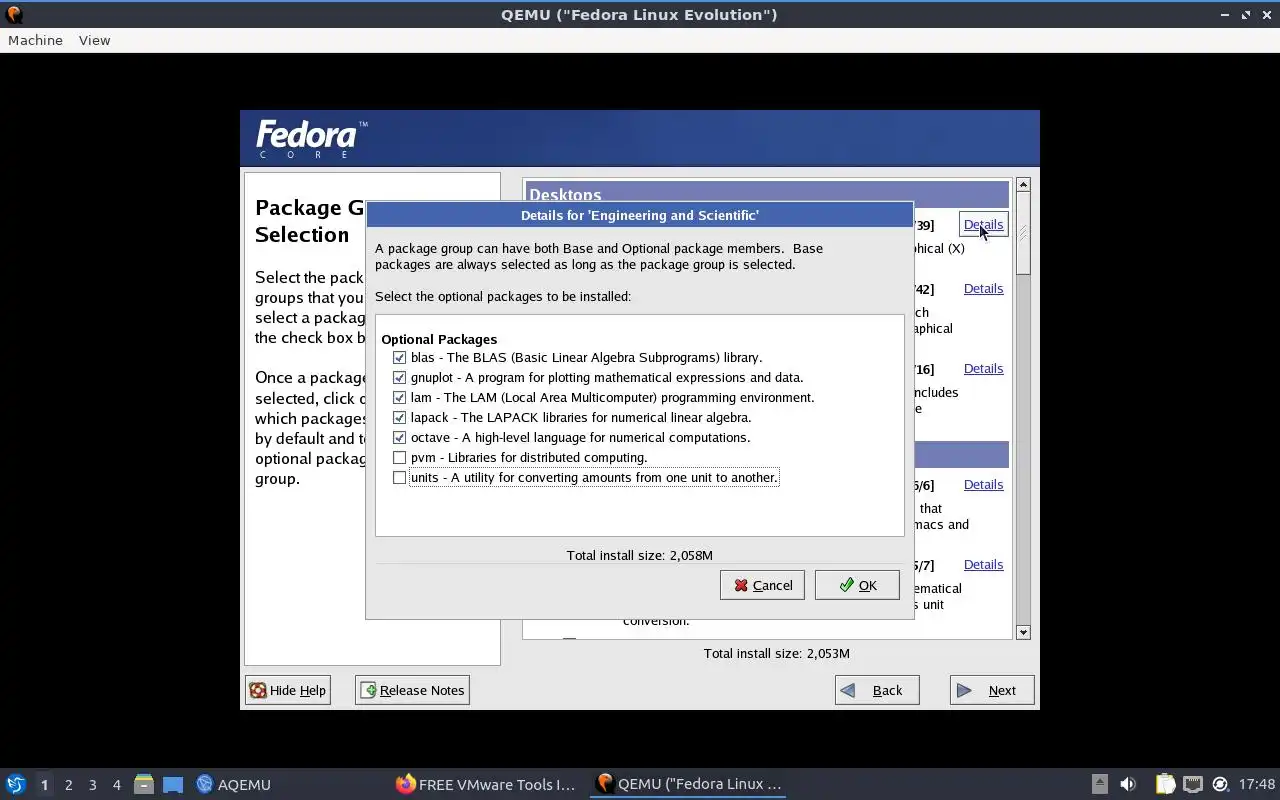The height and width of the screenshot is (800, 1280).
Task: Click the Fedora Core logo
Action: click(312, 140)
